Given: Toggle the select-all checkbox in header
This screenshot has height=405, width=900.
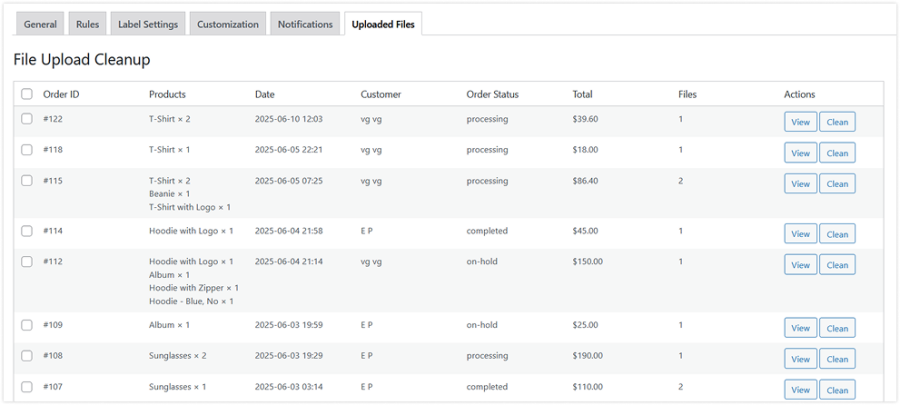Looking at the screenshot, I should [27, 95].
